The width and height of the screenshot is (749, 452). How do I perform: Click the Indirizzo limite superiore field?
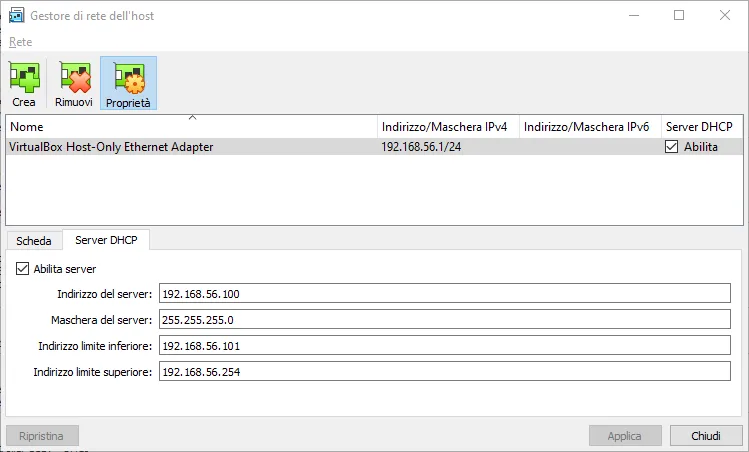[445, 371]
